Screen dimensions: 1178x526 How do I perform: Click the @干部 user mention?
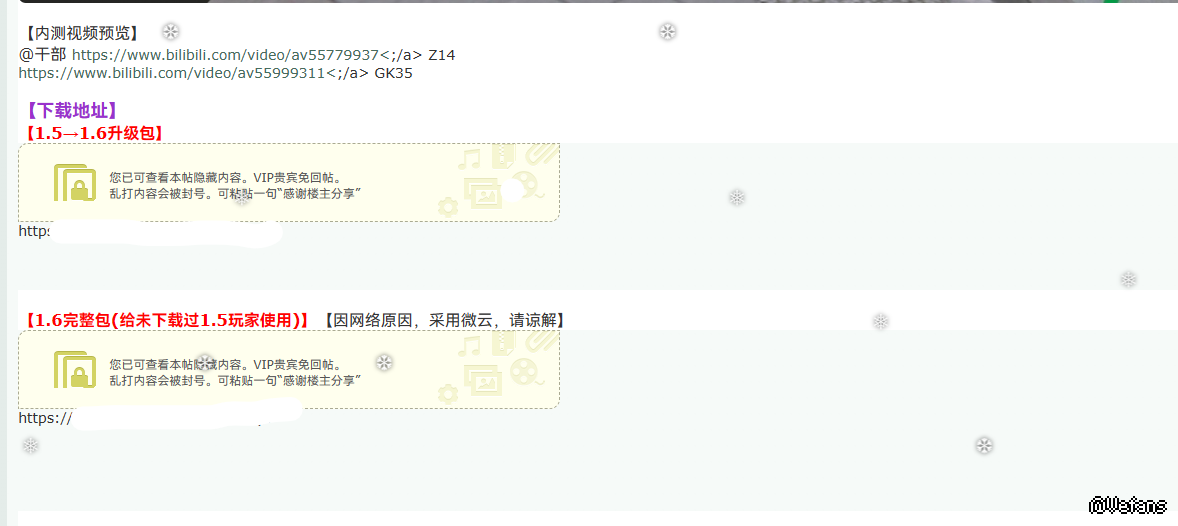click(43, 55)
